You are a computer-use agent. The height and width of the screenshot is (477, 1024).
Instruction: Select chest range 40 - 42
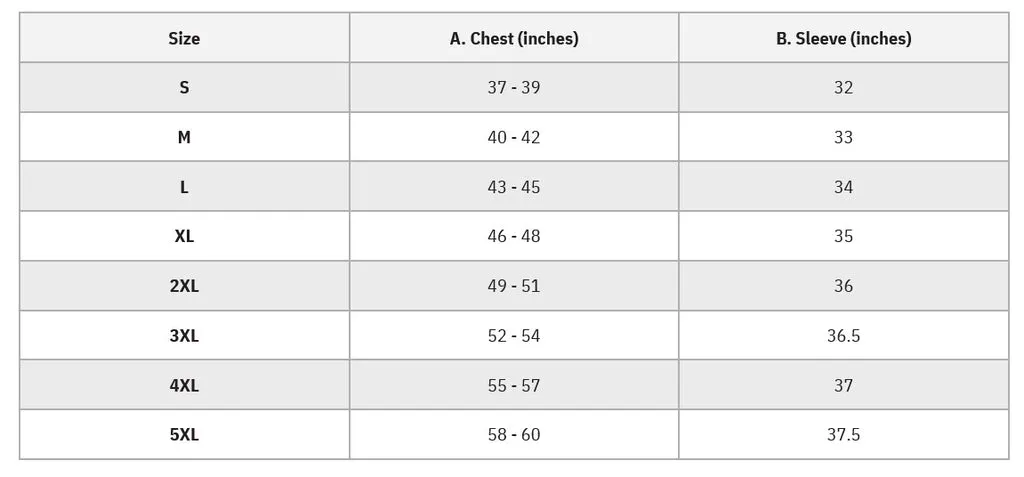point(514,137)
